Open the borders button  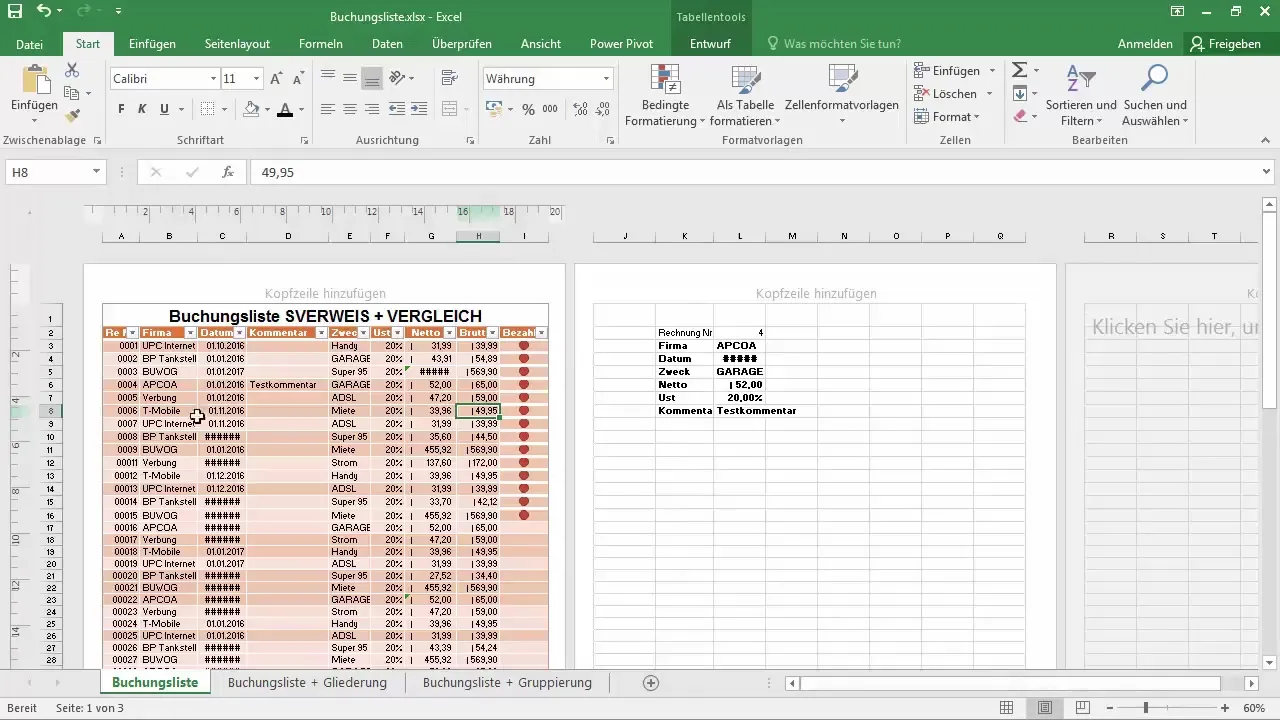(x=207, y=109)
